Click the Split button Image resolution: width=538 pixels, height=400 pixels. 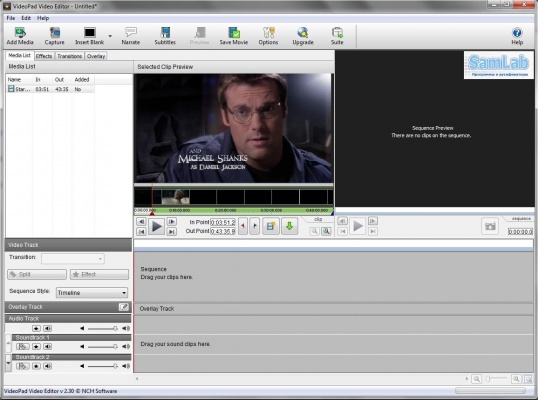point(37,274)
